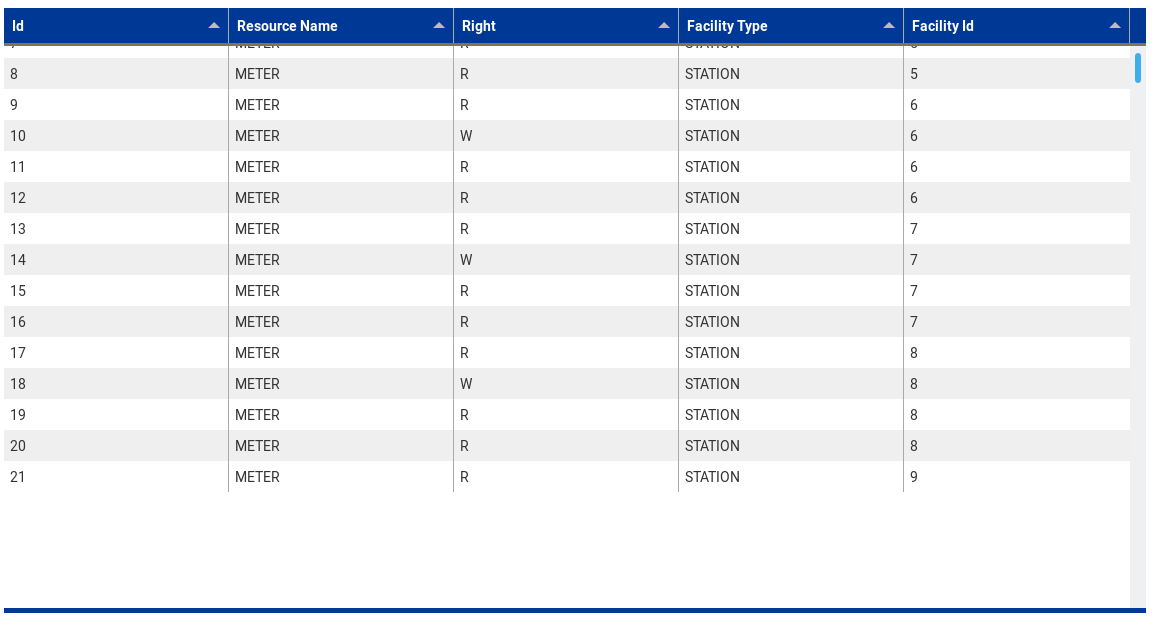Click METER in row 20
This screenshot has height=620, width=1155.
pyautogui.click(x=257, y=445)
